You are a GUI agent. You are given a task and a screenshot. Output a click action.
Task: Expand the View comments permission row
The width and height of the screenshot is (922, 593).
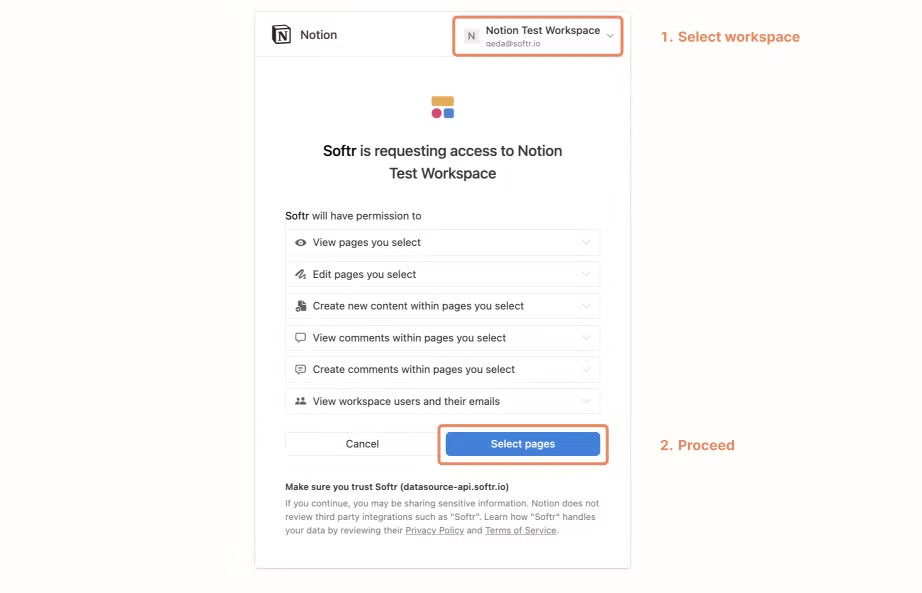[x=587, y=338]
